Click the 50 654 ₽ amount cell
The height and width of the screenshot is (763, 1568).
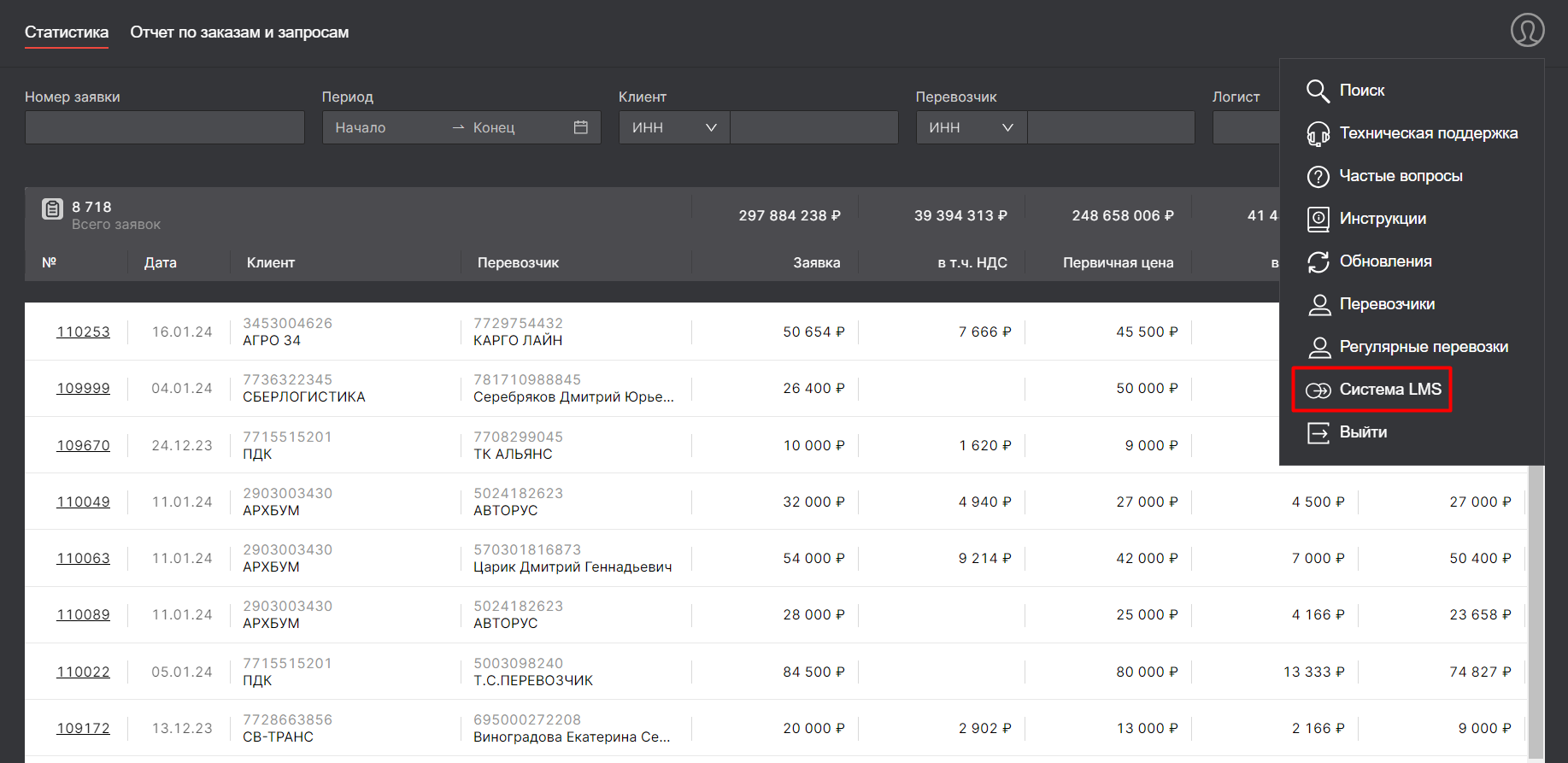[813, 332]
